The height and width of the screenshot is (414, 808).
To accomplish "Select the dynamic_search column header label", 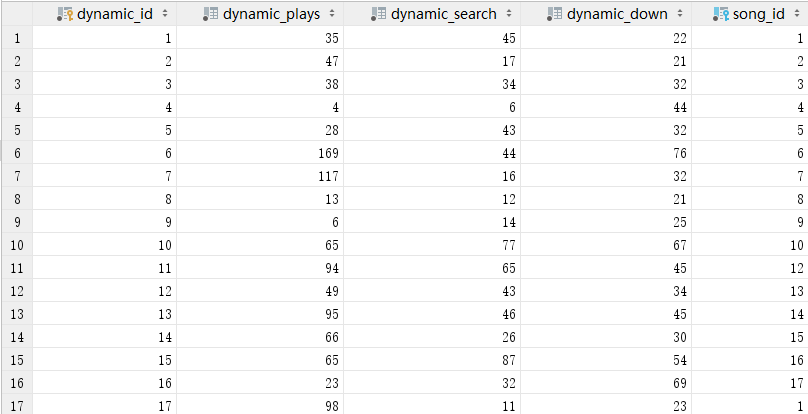I will [x=441, y=15].
